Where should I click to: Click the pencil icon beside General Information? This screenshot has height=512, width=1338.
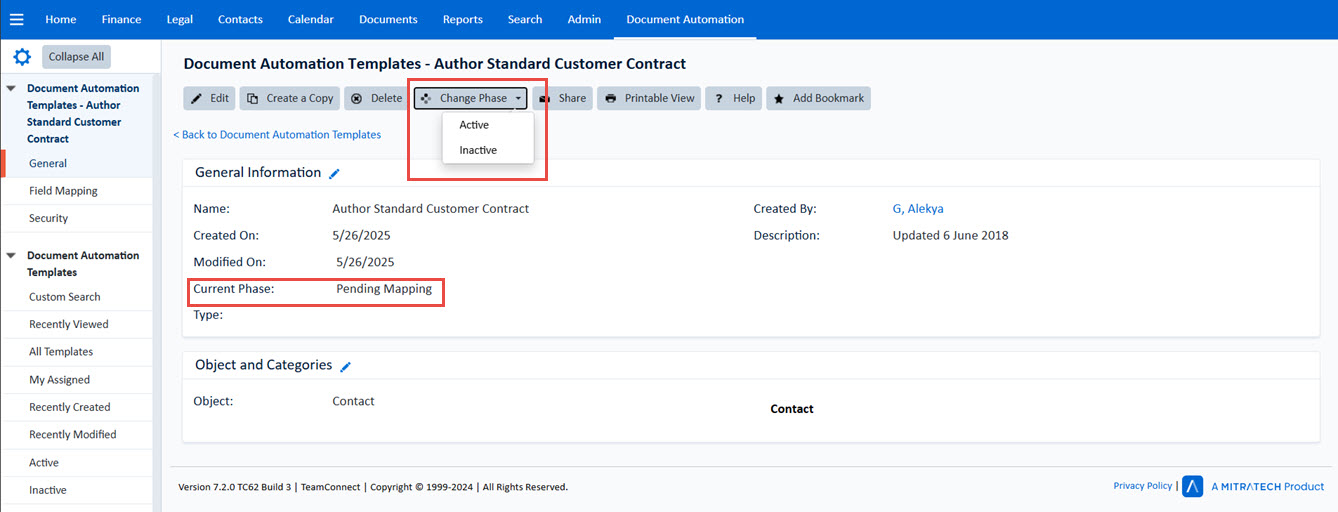(335, 173)
